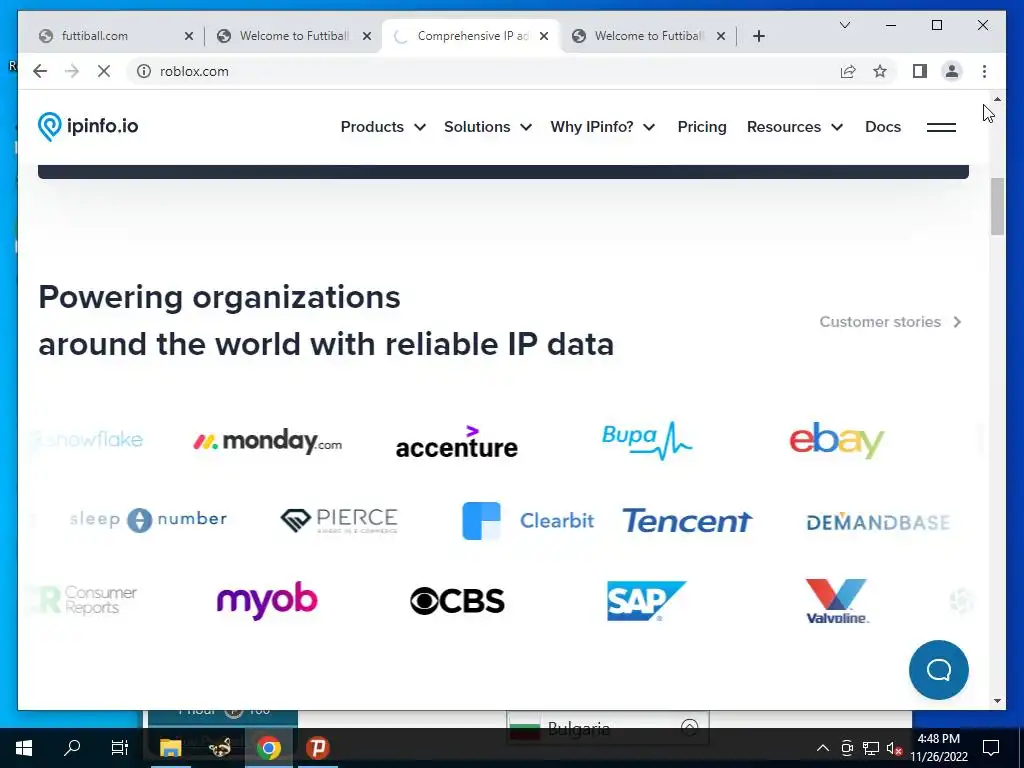Open the raccoon app on the taskbar

pyautogui.click(x=220, y=748)
